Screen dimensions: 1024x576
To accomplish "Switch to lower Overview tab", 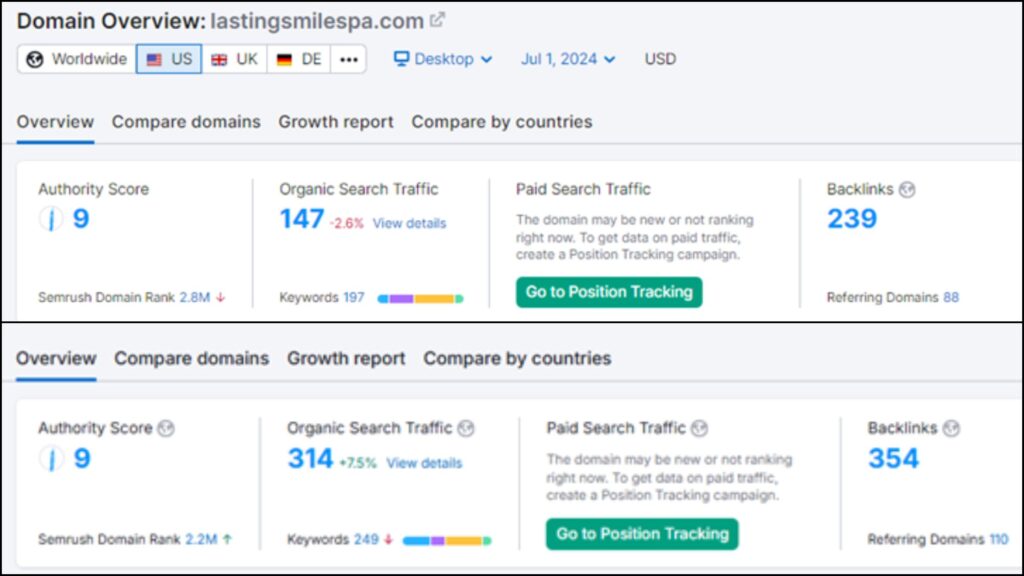I will coord(56,359).
